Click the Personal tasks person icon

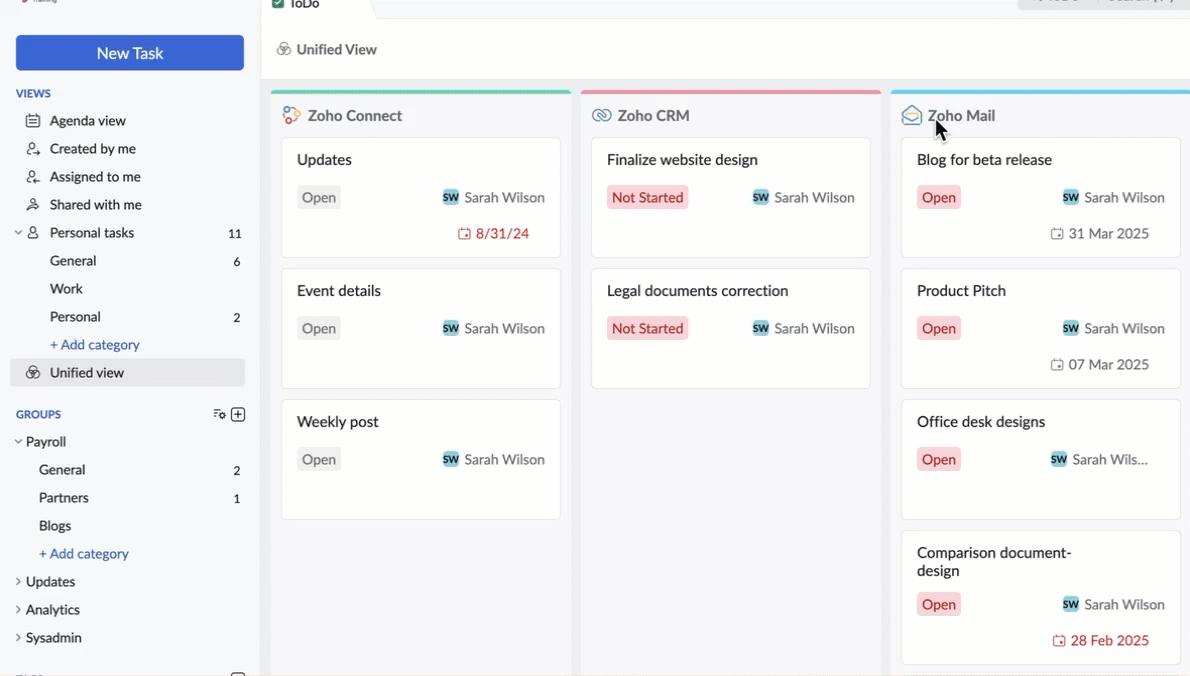tap(33, 233)
